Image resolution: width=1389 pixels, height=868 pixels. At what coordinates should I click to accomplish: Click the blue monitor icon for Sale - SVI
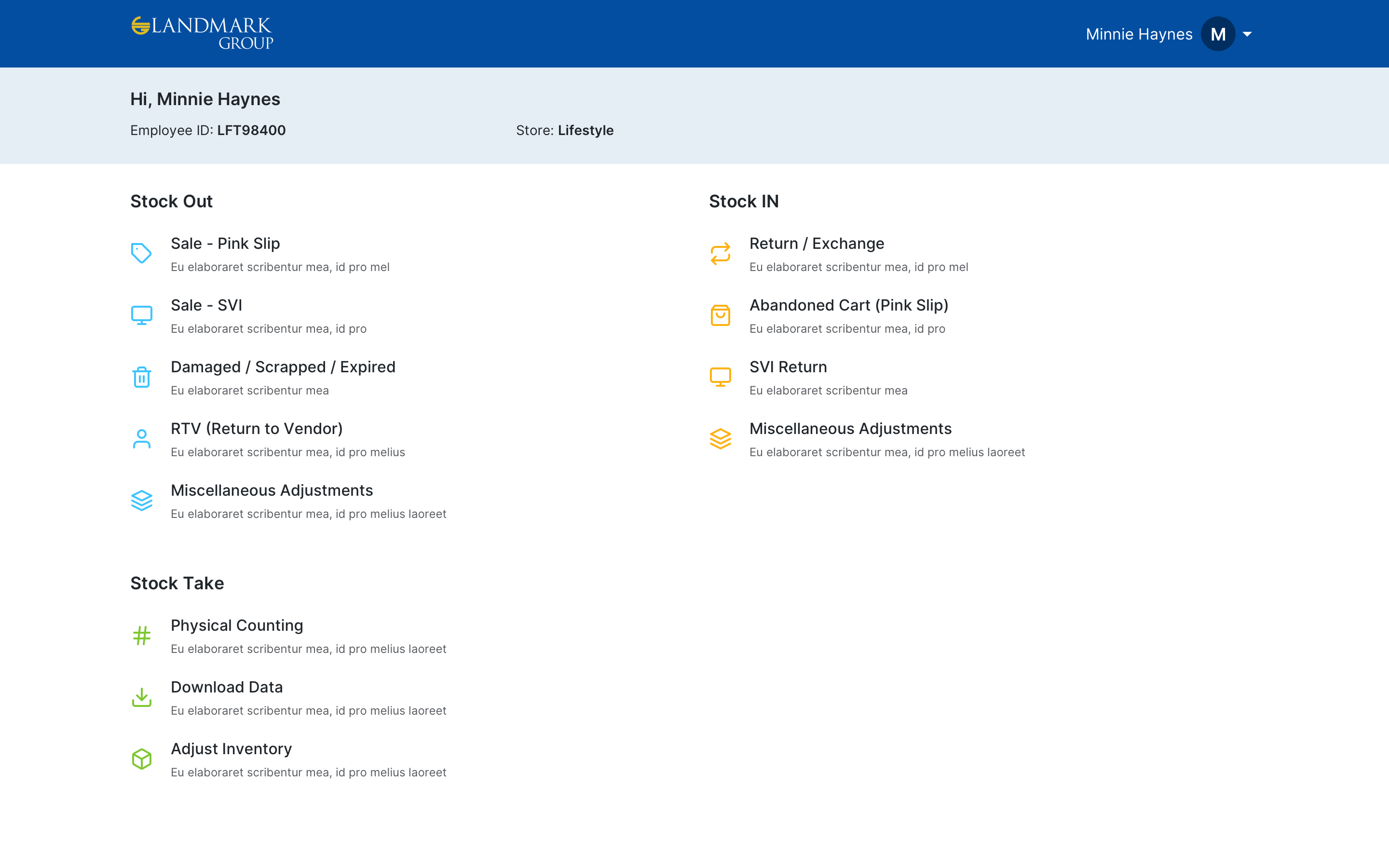[141, 315]
